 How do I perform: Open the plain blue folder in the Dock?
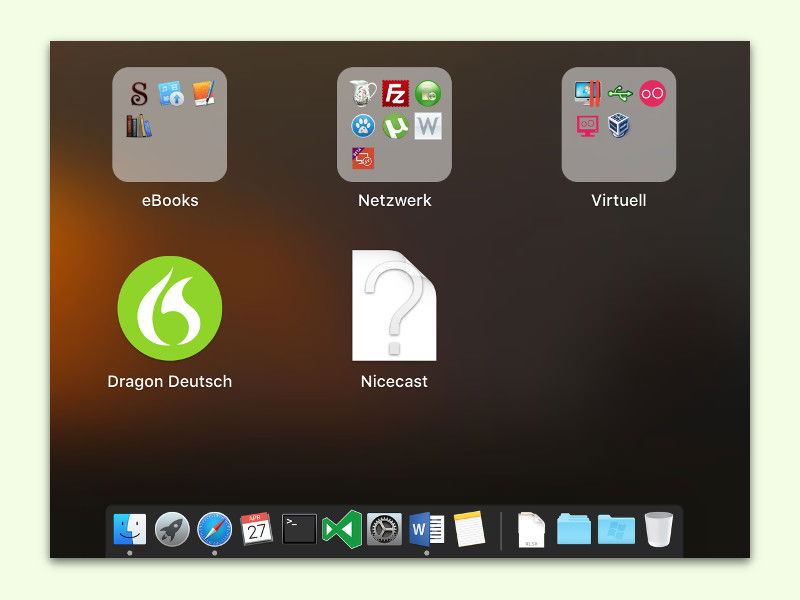click(x=573, y=529)
